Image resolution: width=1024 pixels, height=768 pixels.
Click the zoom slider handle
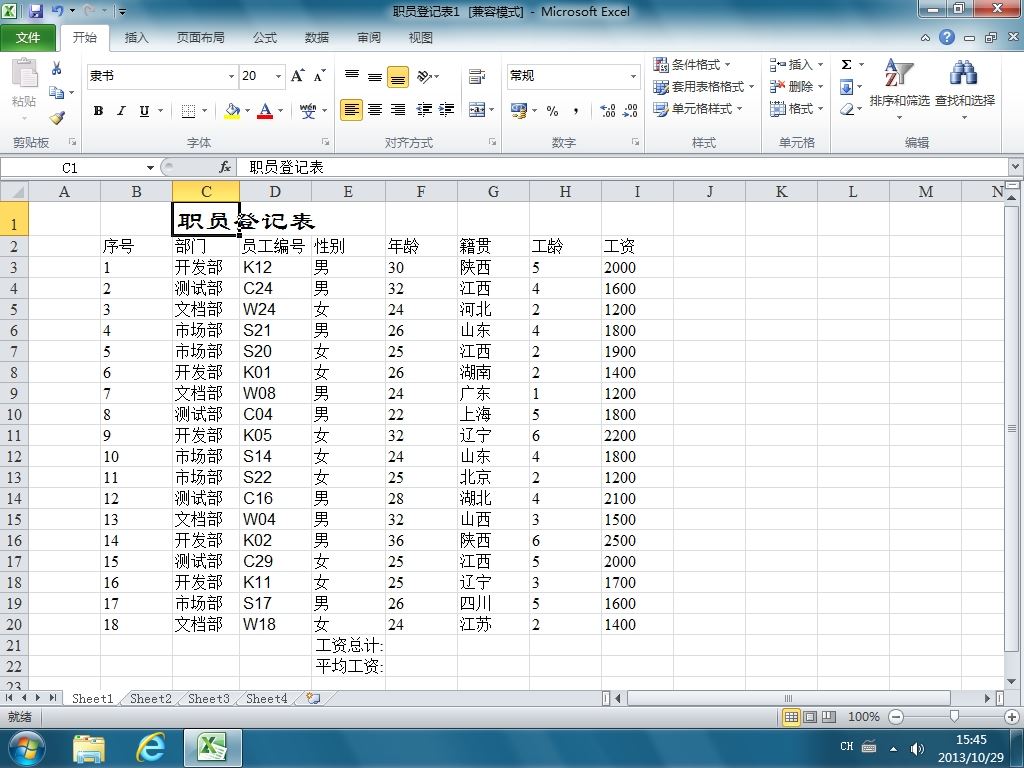tap(954, 717)
